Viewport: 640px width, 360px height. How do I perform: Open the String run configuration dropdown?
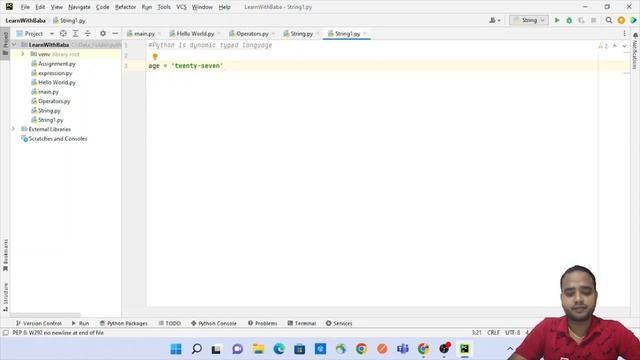[x=529, y=20]
